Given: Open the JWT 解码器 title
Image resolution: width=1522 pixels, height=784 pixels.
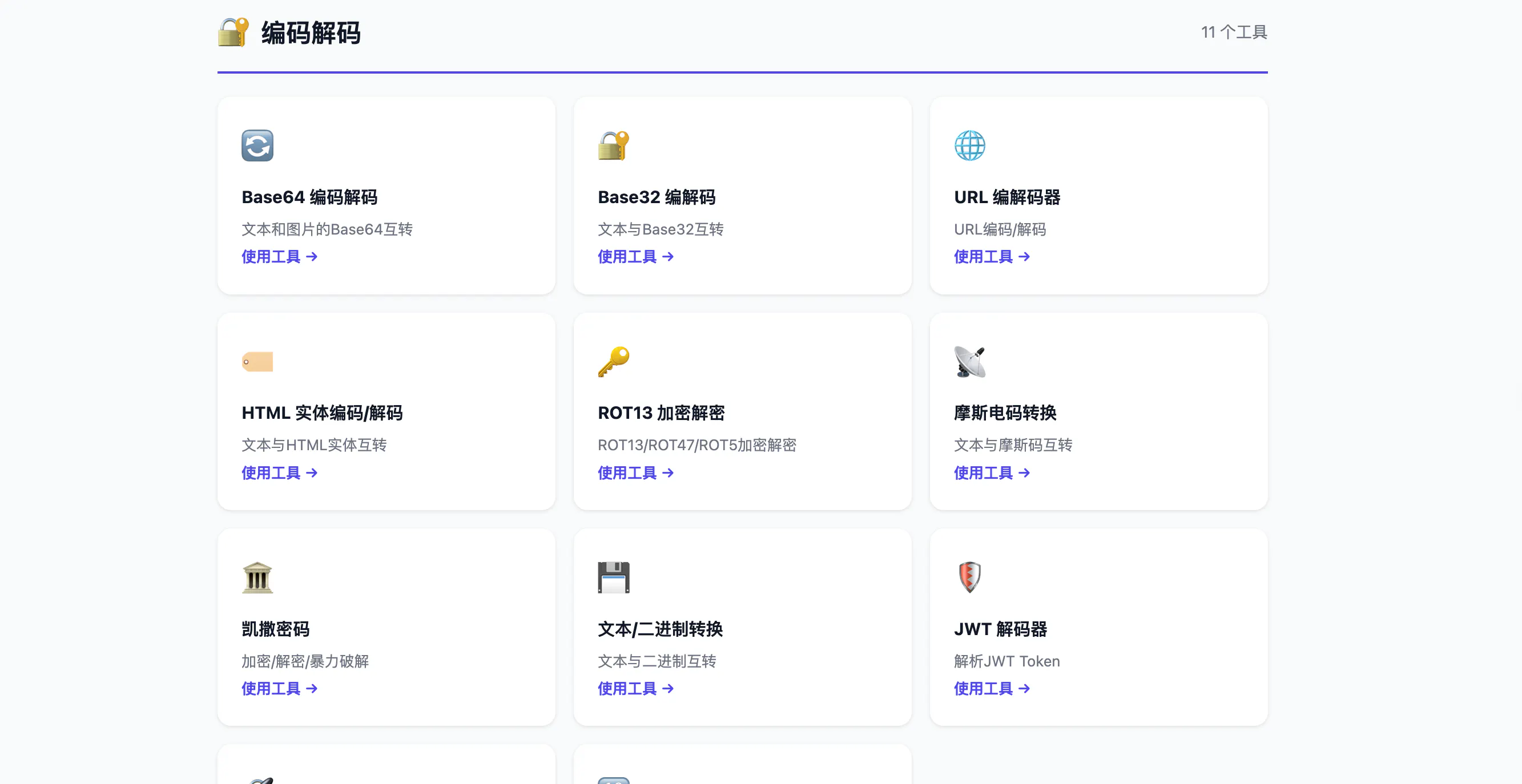Looking at the screenshot, I should [x=1001, y=629].
